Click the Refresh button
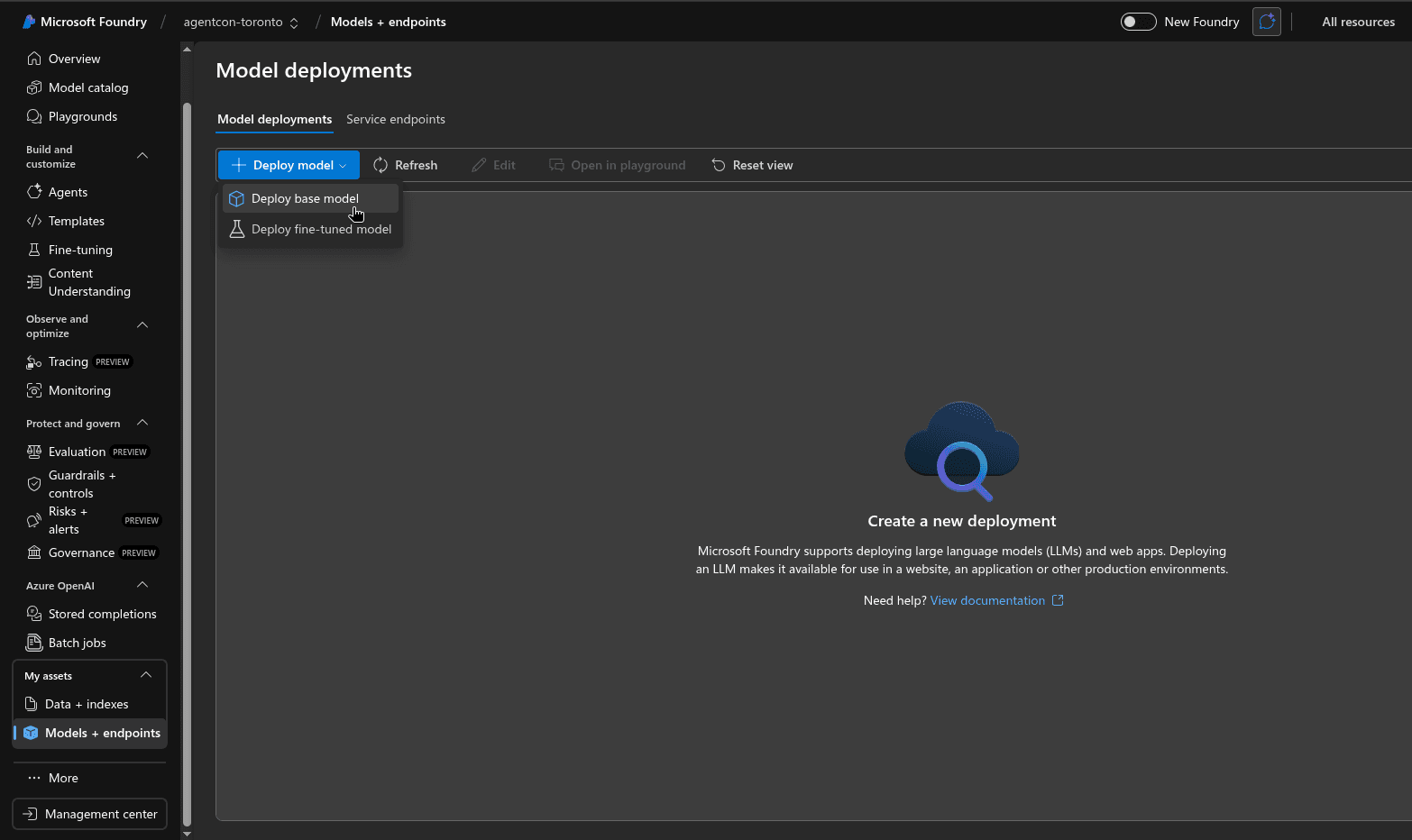 click(406, 164)
